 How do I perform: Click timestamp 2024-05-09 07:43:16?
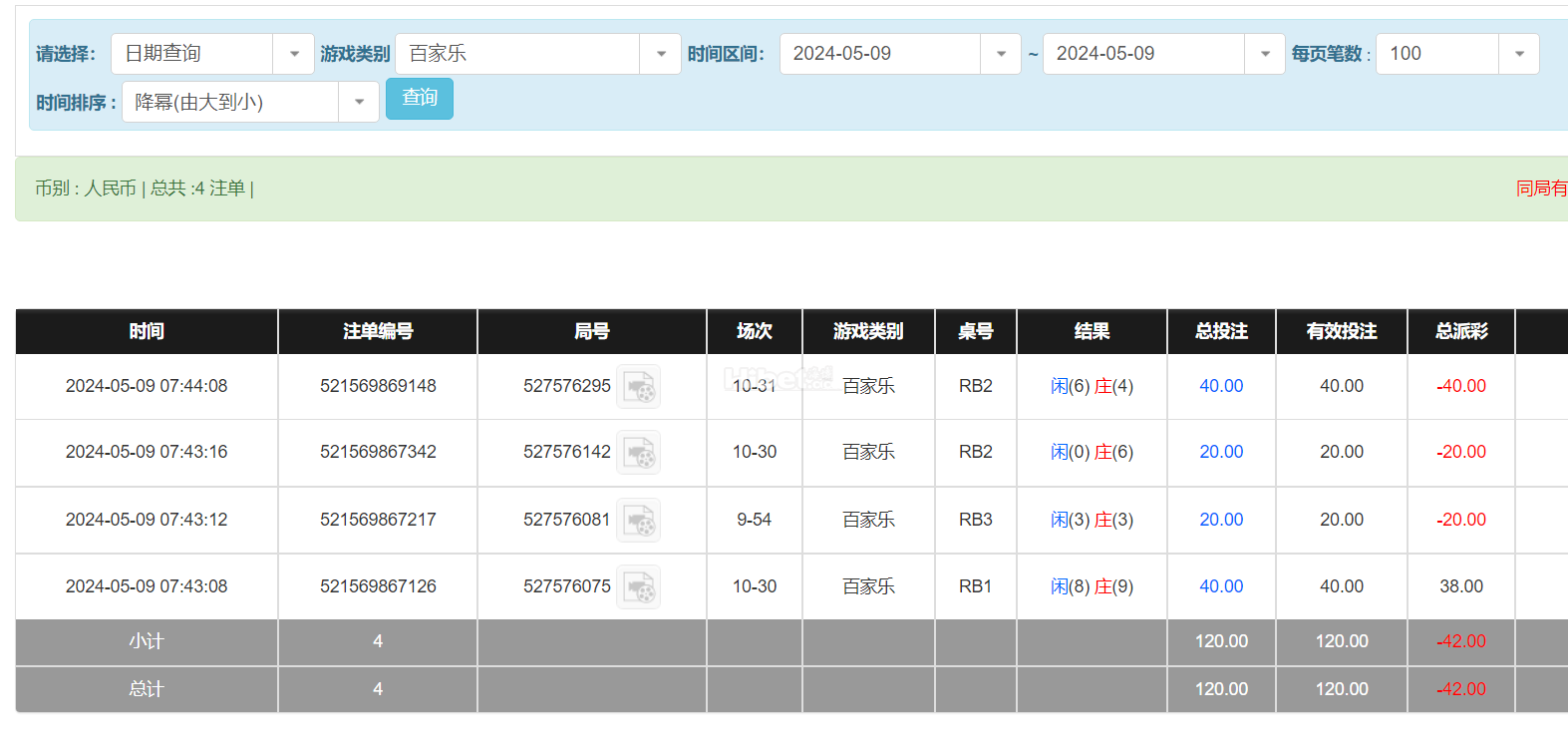(147, 452)
